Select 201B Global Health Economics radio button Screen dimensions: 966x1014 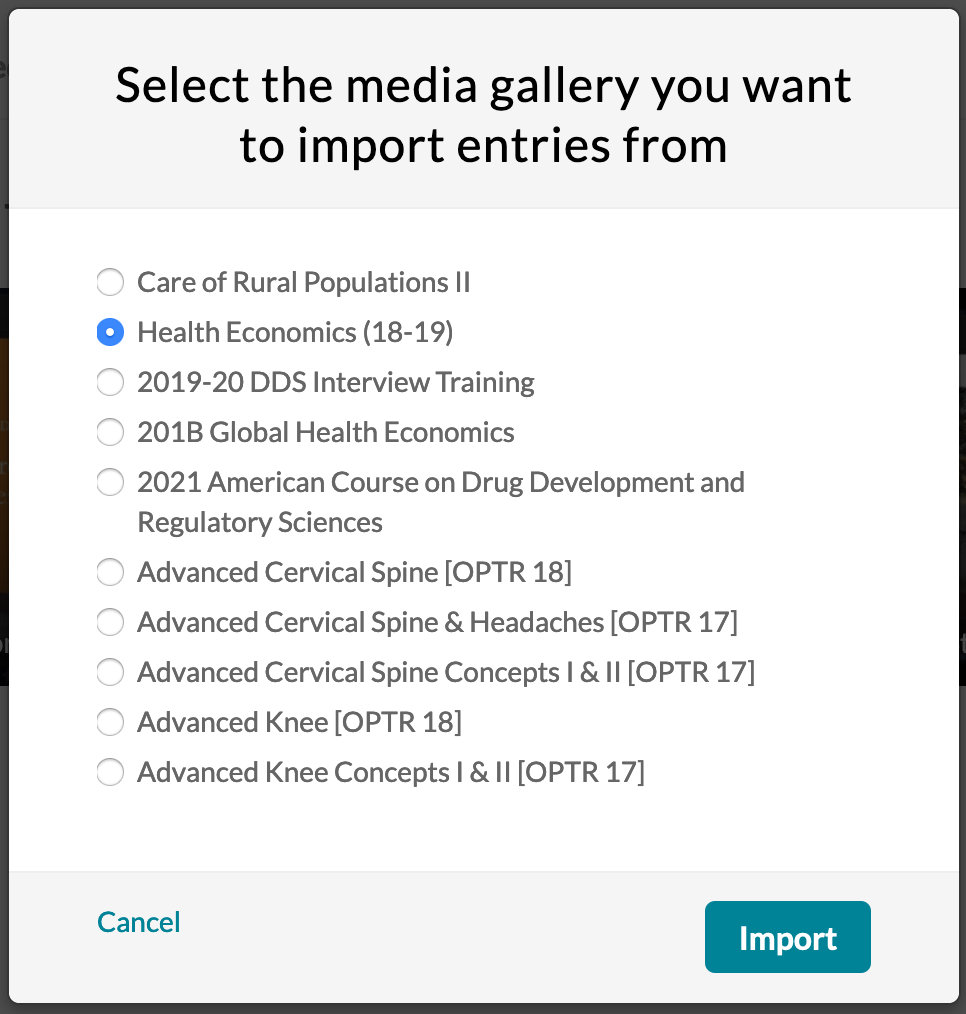(x=110, y=432)
